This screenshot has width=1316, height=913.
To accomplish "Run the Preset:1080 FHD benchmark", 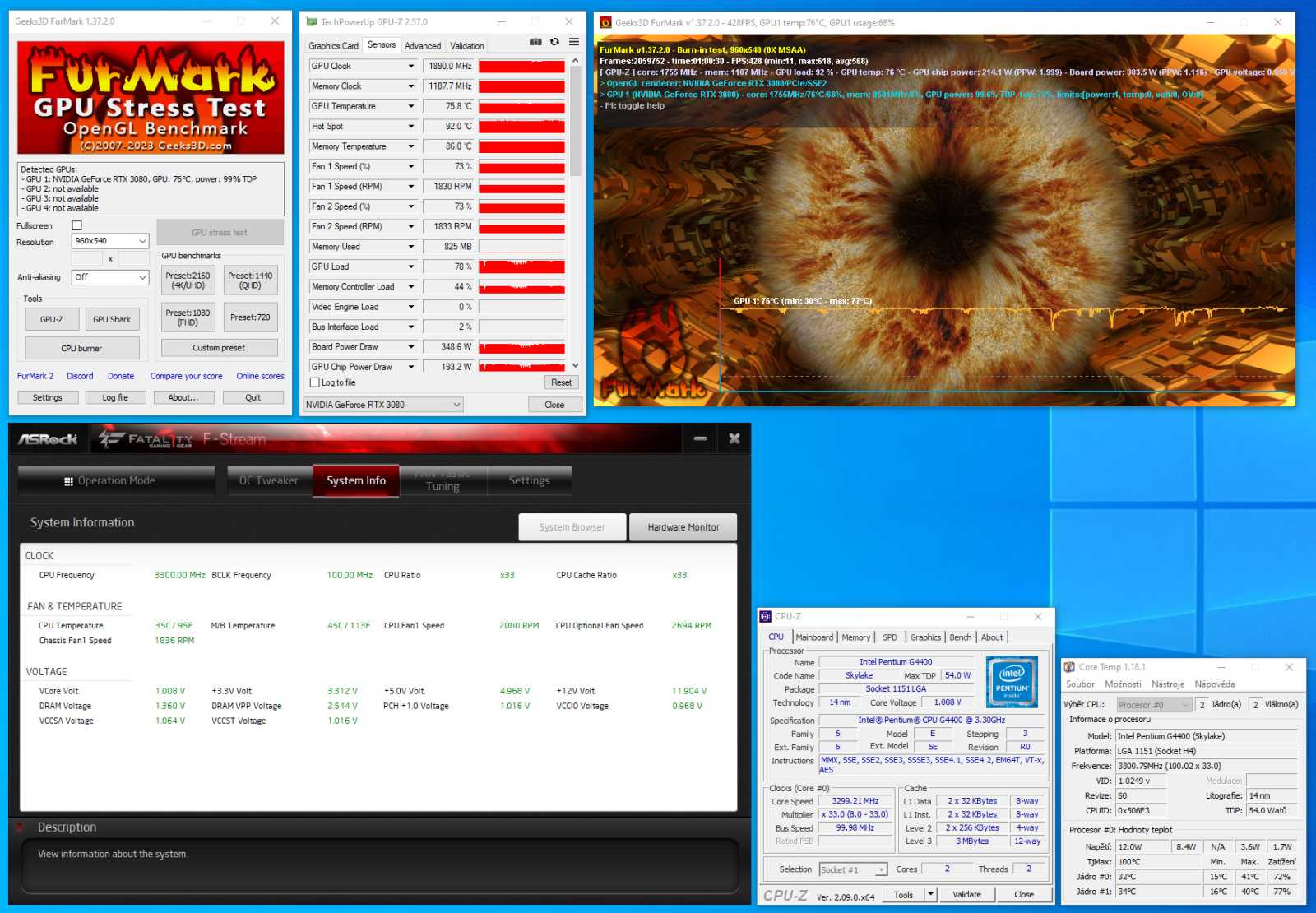I will click(188, 317).
